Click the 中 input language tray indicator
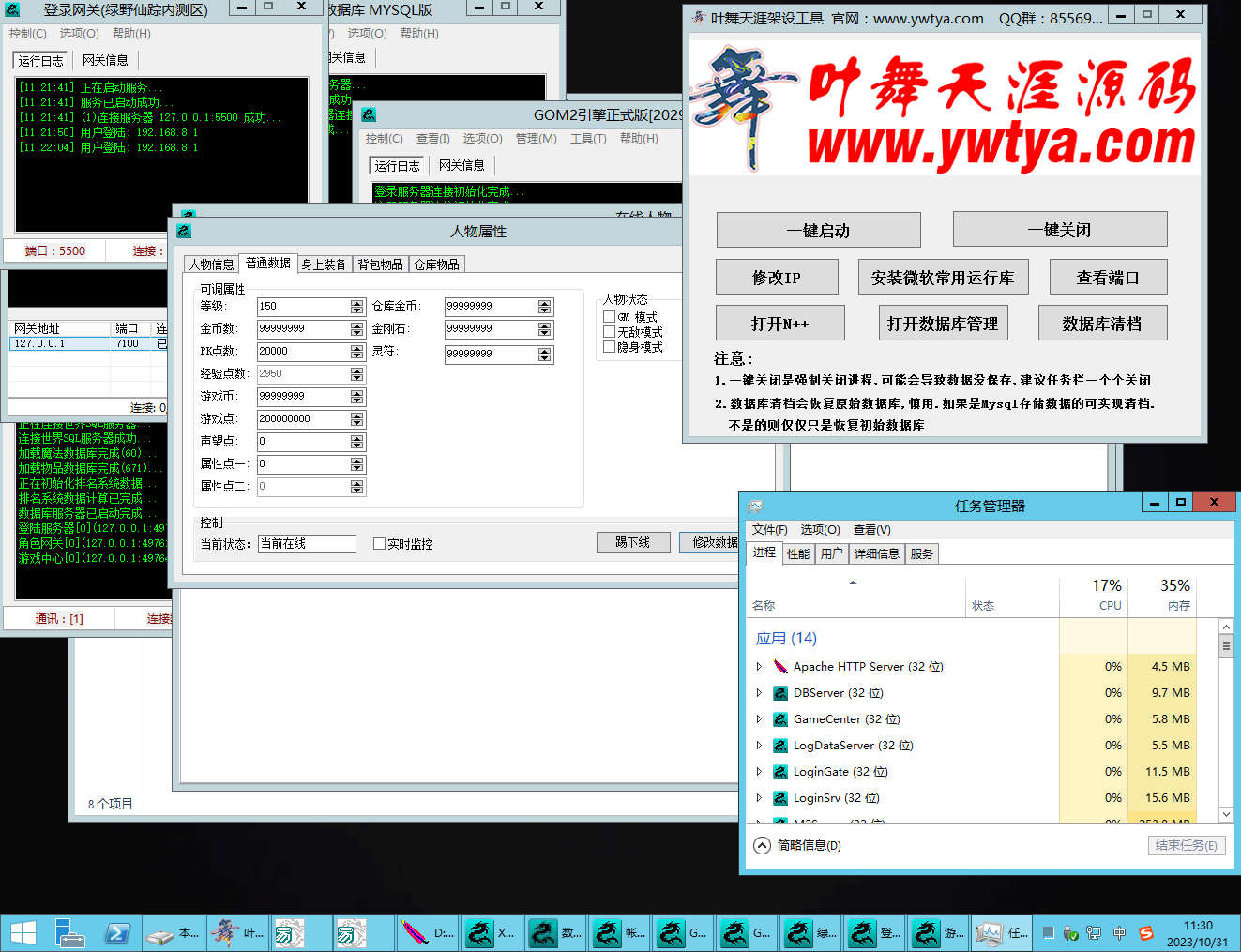Screen dimensions: 1241x952 [1119, 933]
